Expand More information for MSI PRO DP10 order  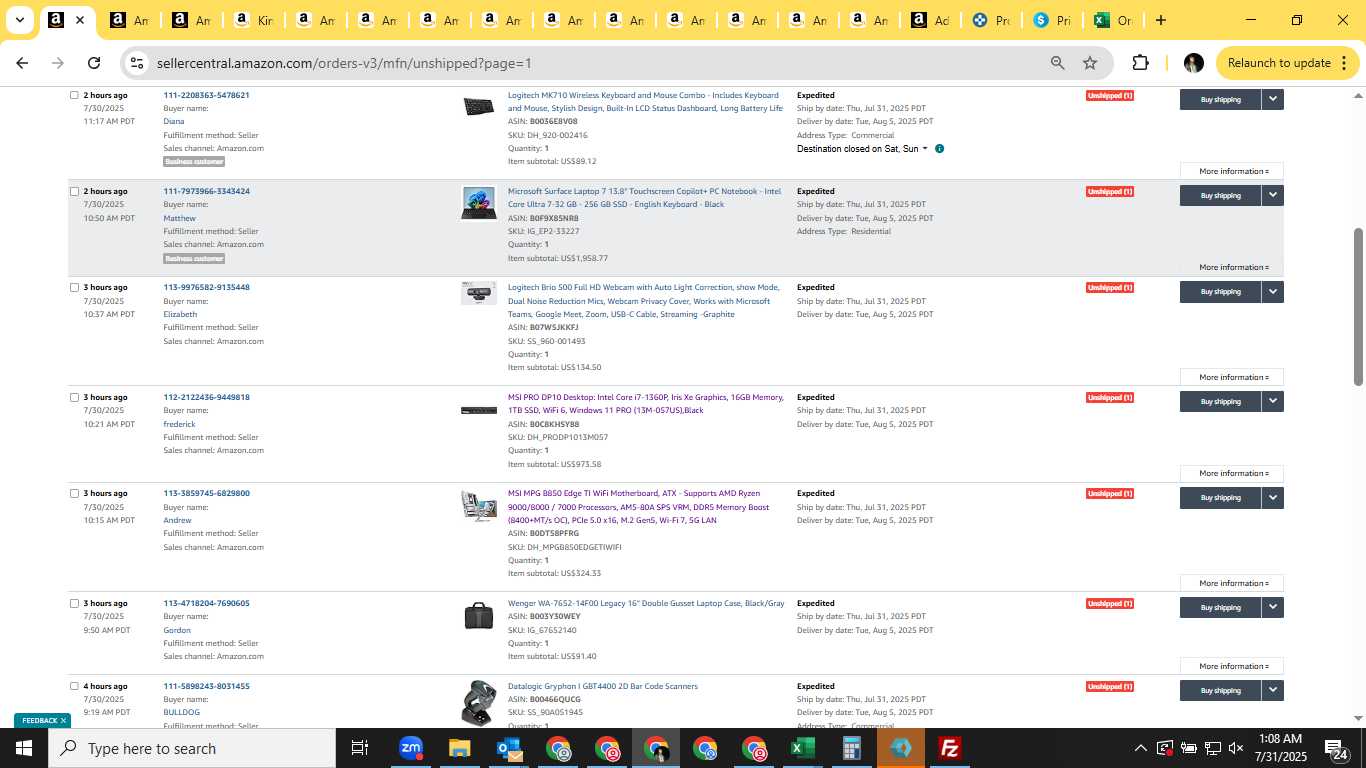(1232, 474)
